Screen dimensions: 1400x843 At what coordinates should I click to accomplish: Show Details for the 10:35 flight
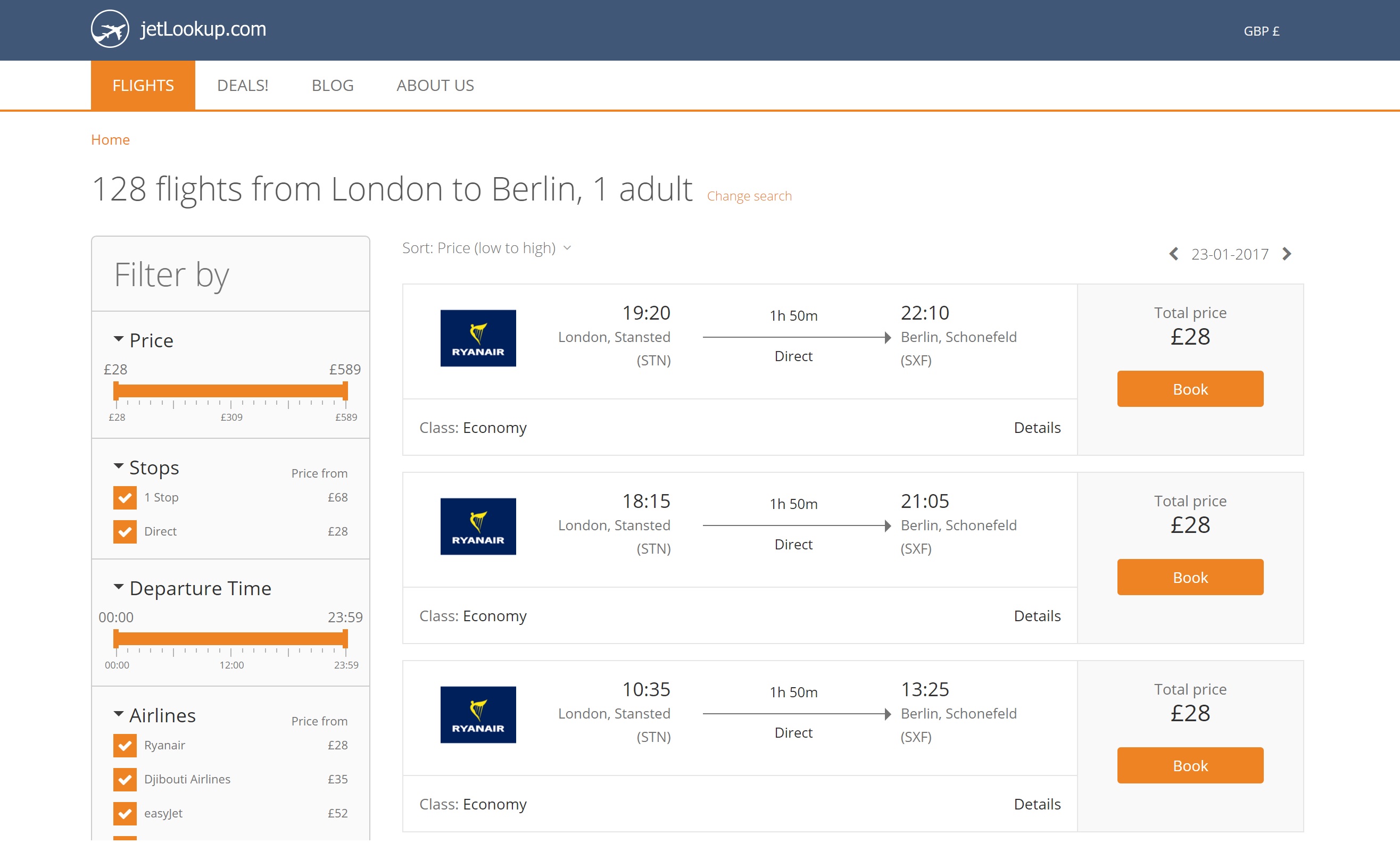tap(1037, 804)
